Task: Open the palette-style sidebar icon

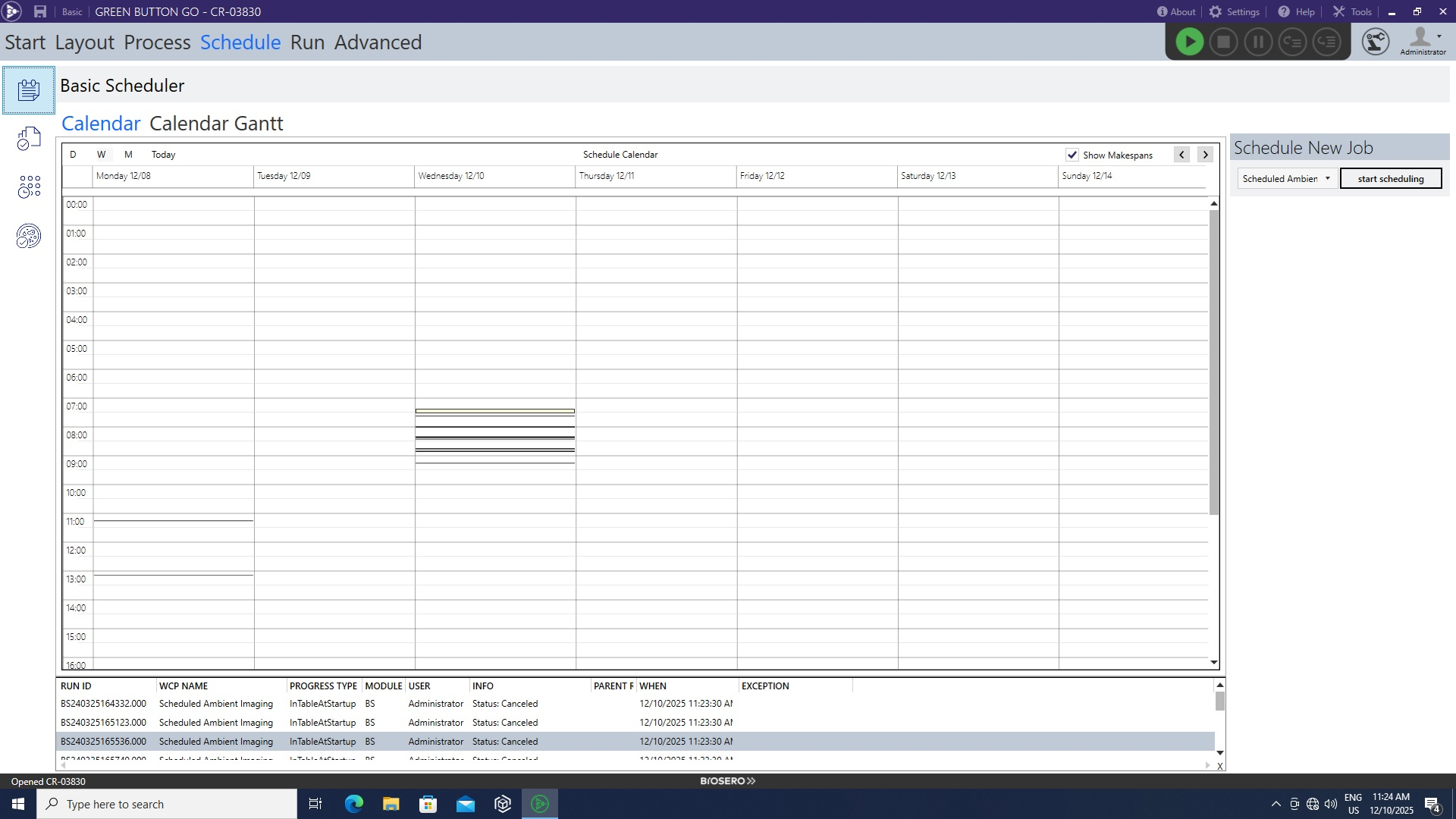Action: [x=29, y=237]
